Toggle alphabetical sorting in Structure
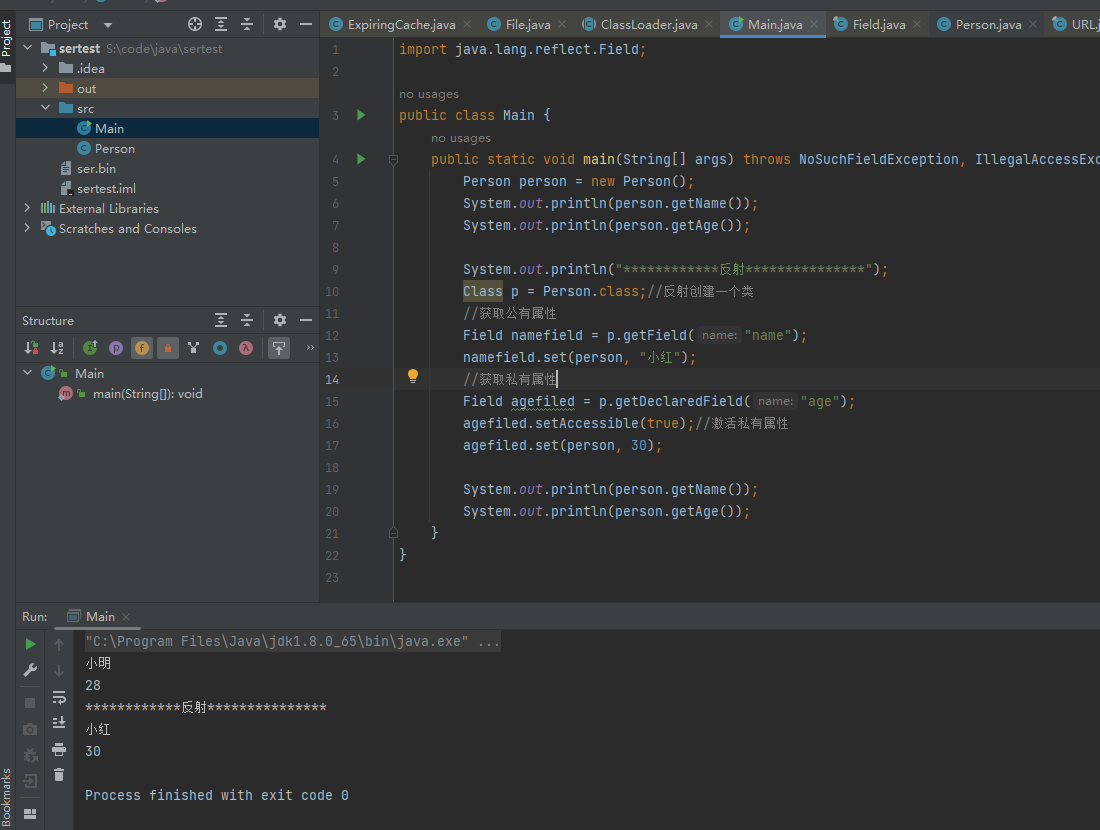The width and height of the screenshot is (1100, 830). (58, 348)
